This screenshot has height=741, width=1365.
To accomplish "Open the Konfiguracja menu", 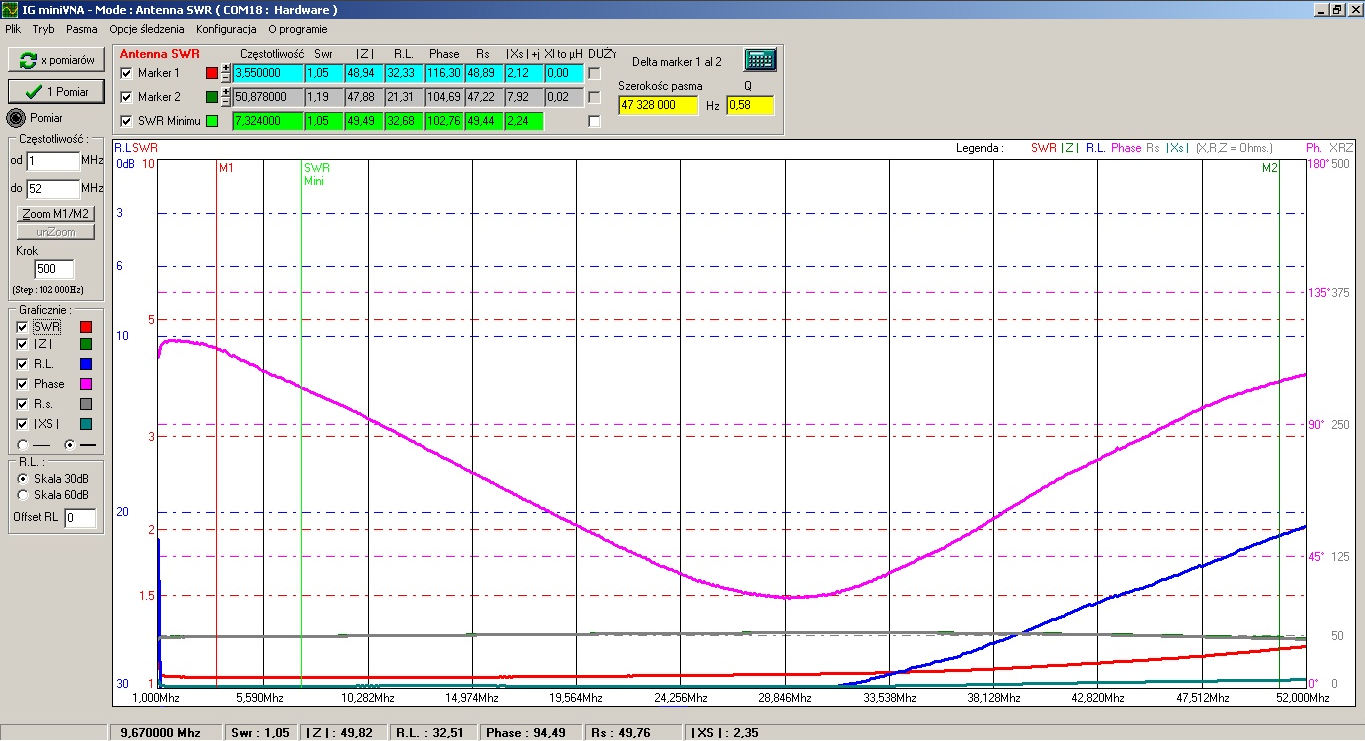I will pyautogui.click(x=226, y=29).
